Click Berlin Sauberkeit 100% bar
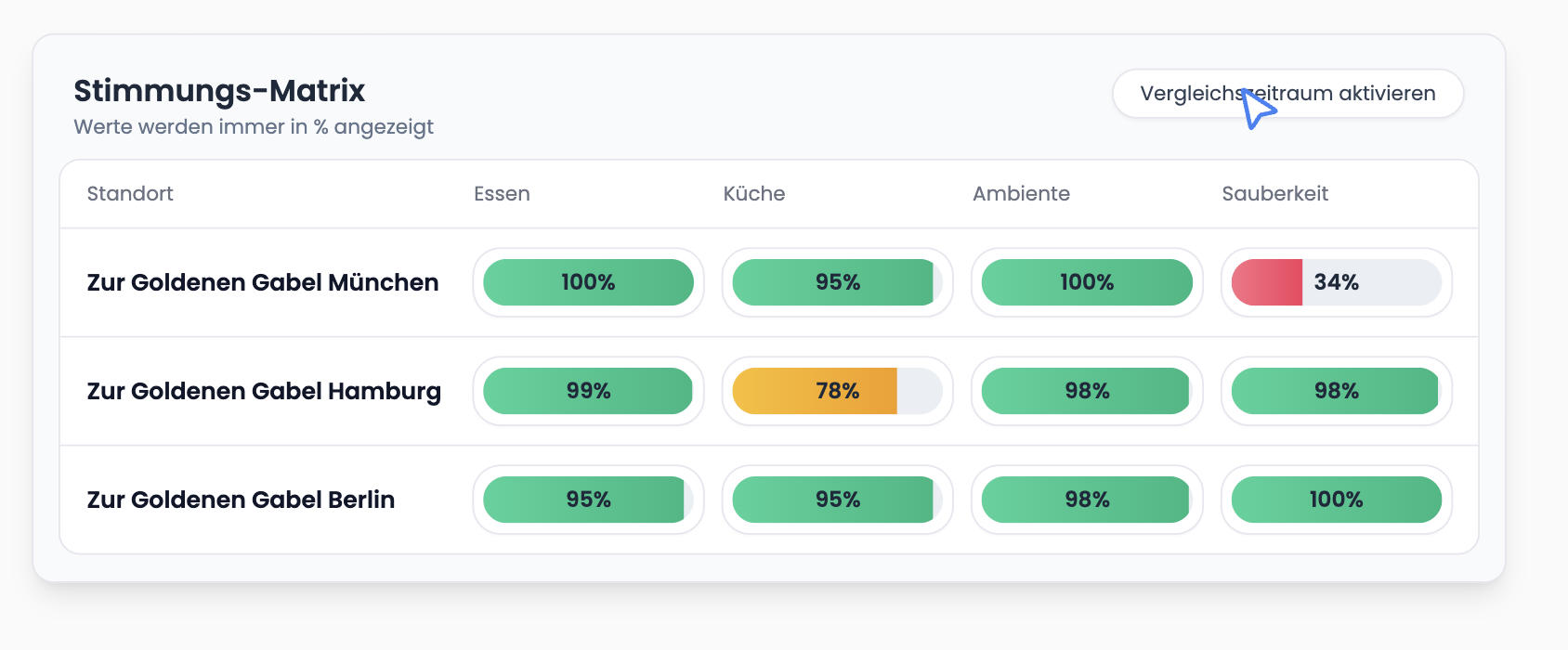The height and width of the screenshot is (650, 1568). (1336, 500)
